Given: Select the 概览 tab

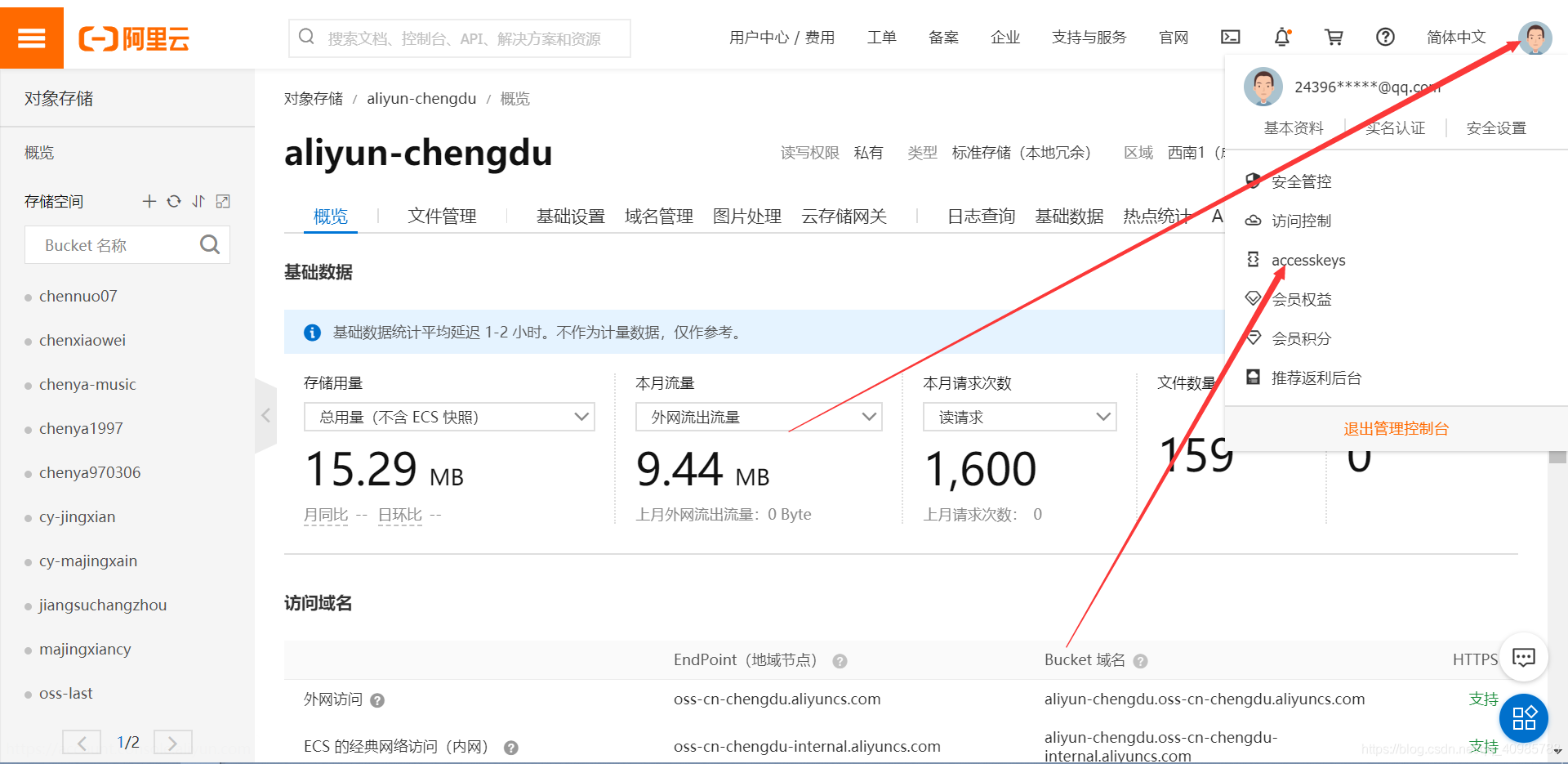Looking at the screenshot, I should pos(331,216).
